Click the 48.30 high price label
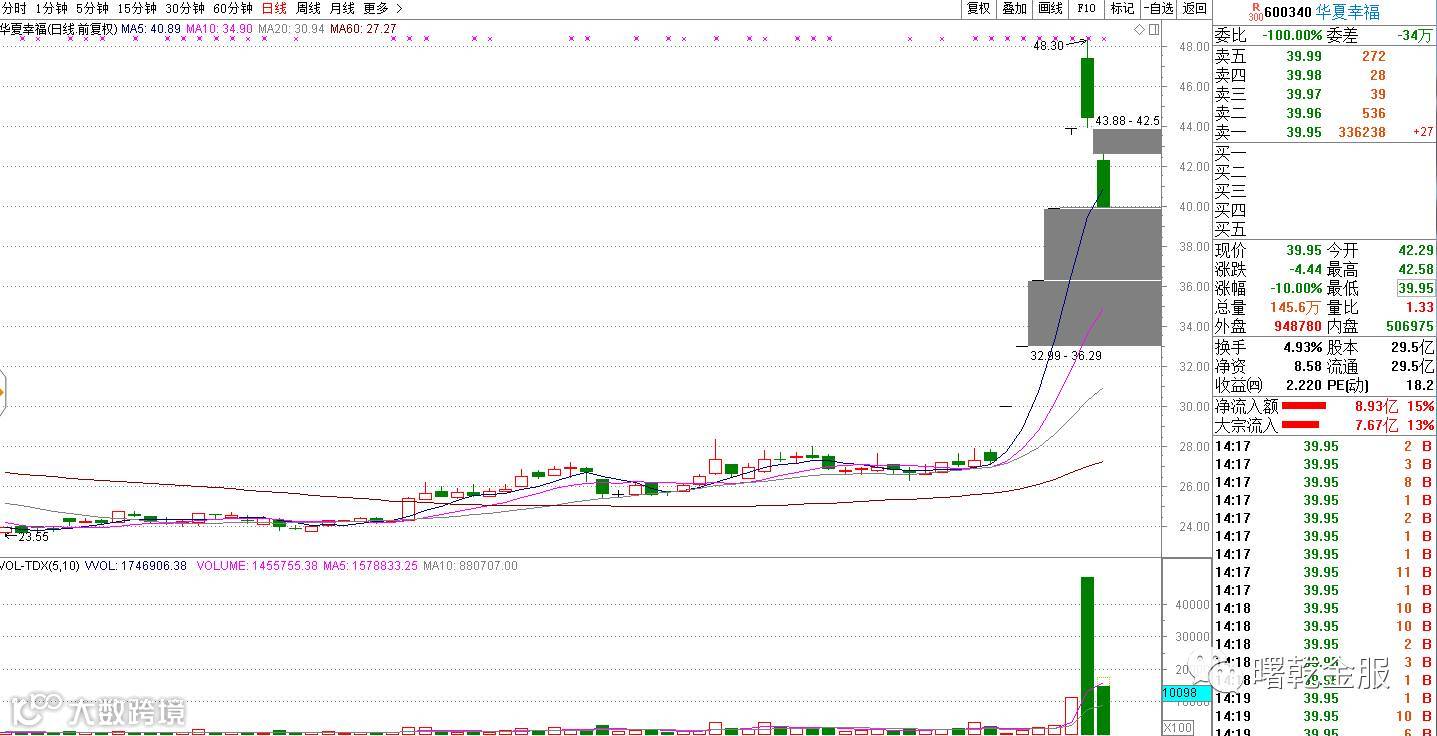 click(1048, 46)
